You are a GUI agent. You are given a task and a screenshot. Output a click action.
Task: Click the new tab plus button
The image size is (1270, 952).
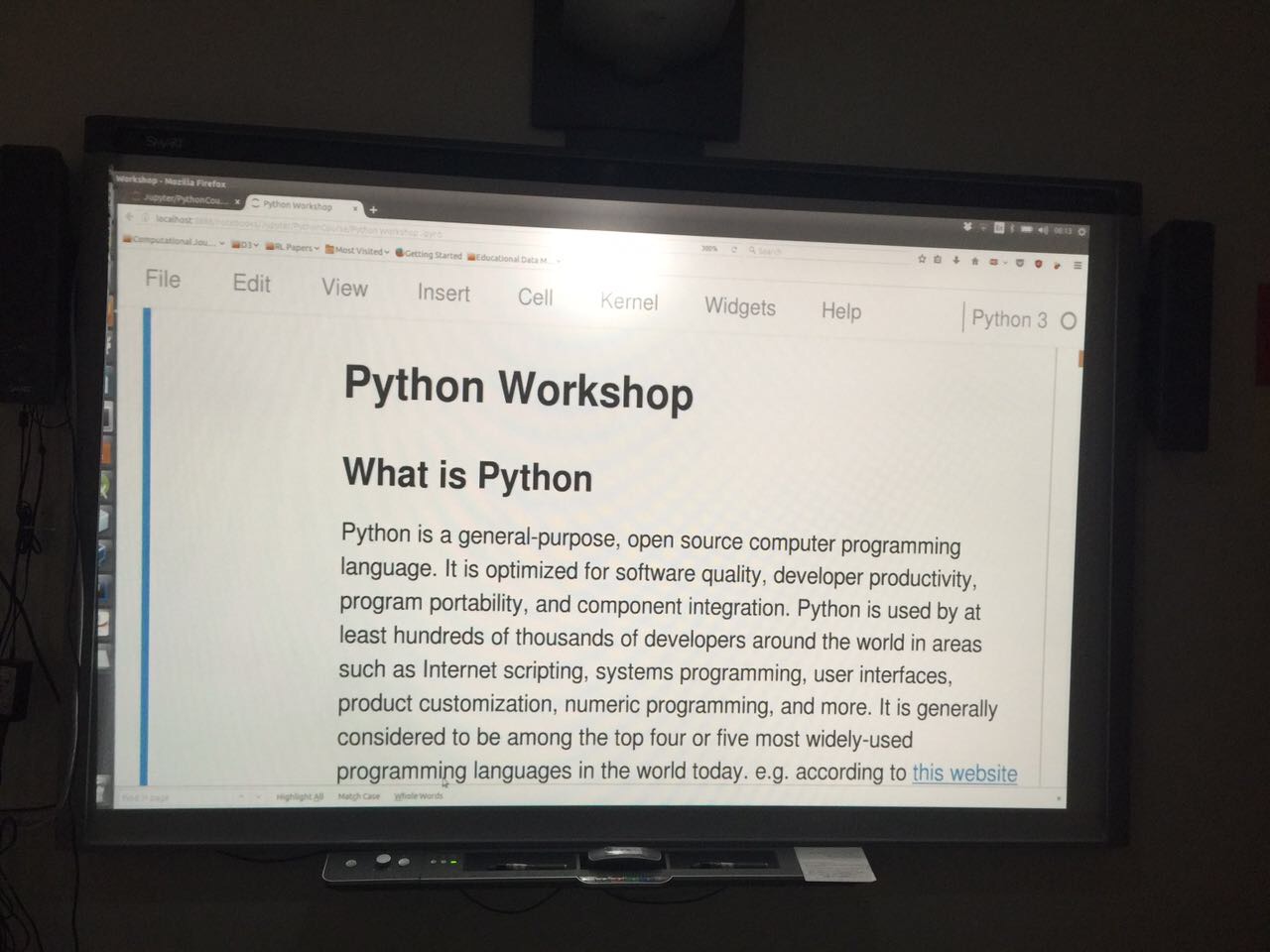373,209
